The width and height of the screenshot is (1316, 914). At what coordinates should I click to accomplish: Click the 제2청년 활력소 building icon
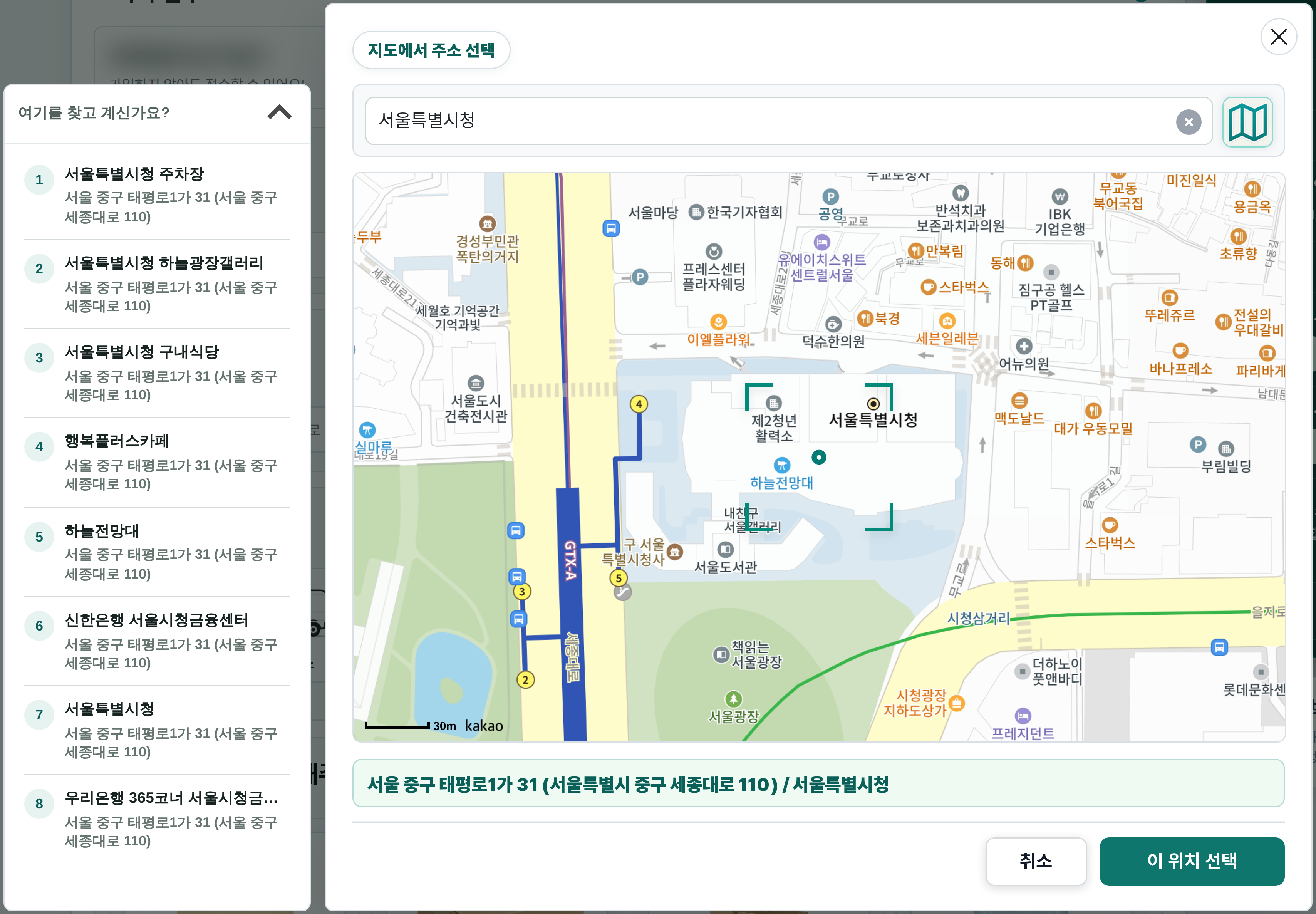coord(773,403)
